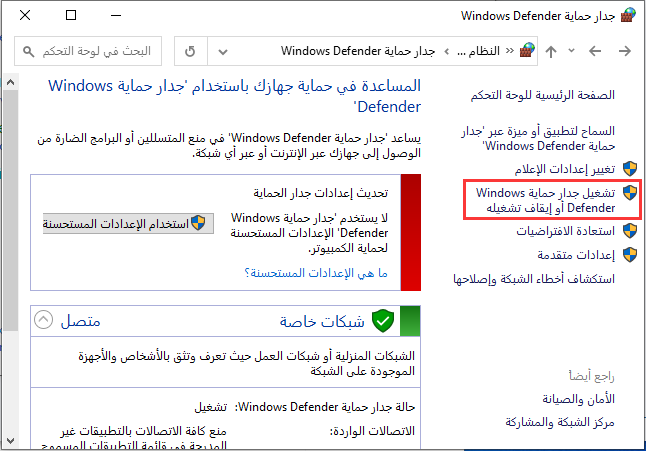This screenshot has height=451, width=646.
Task: Focus the البحث في لوحة التحكم search field
Action: click(88, 51)
